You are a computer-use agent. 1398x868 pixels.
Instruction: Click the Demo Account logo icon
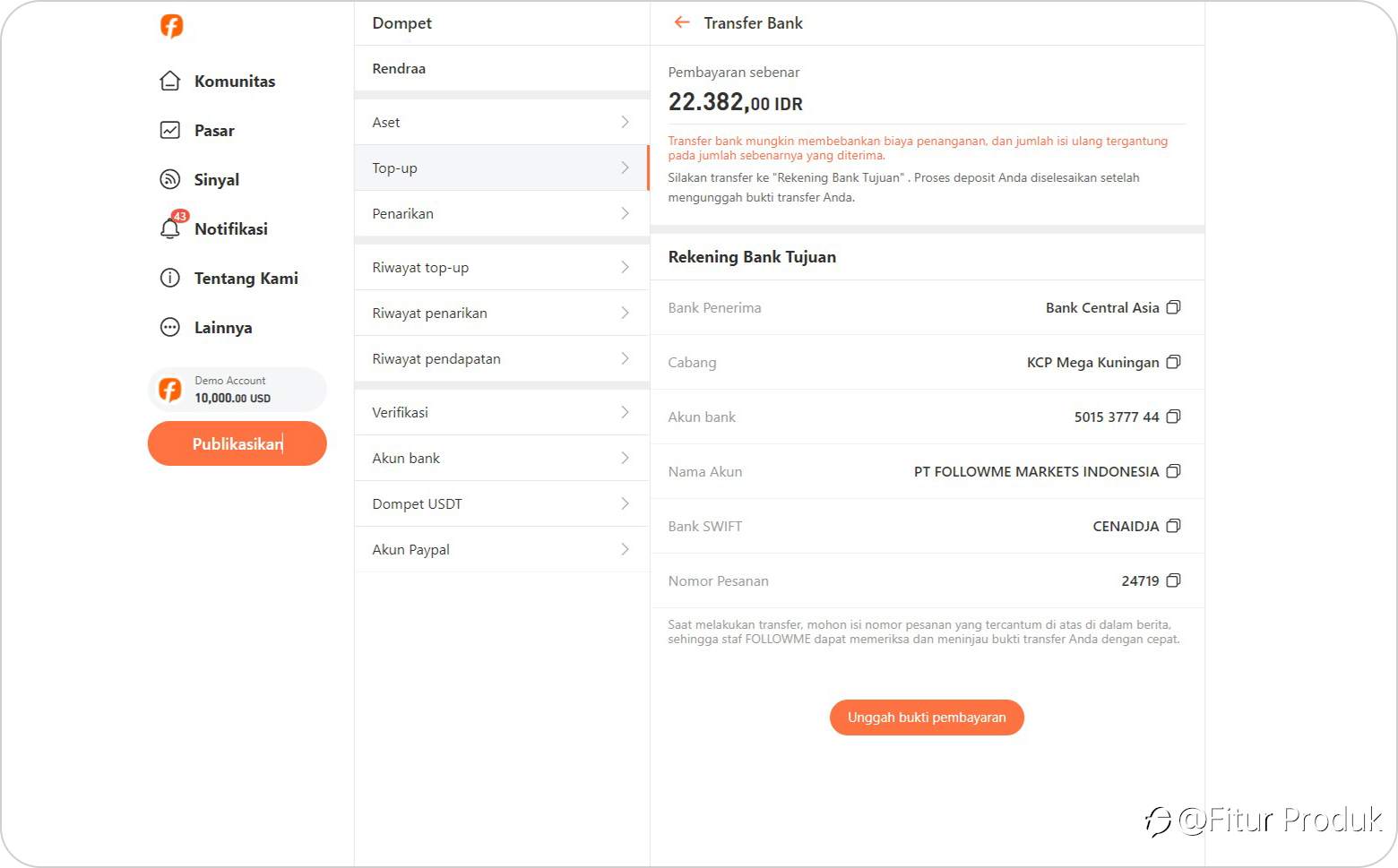click(169, 390)
